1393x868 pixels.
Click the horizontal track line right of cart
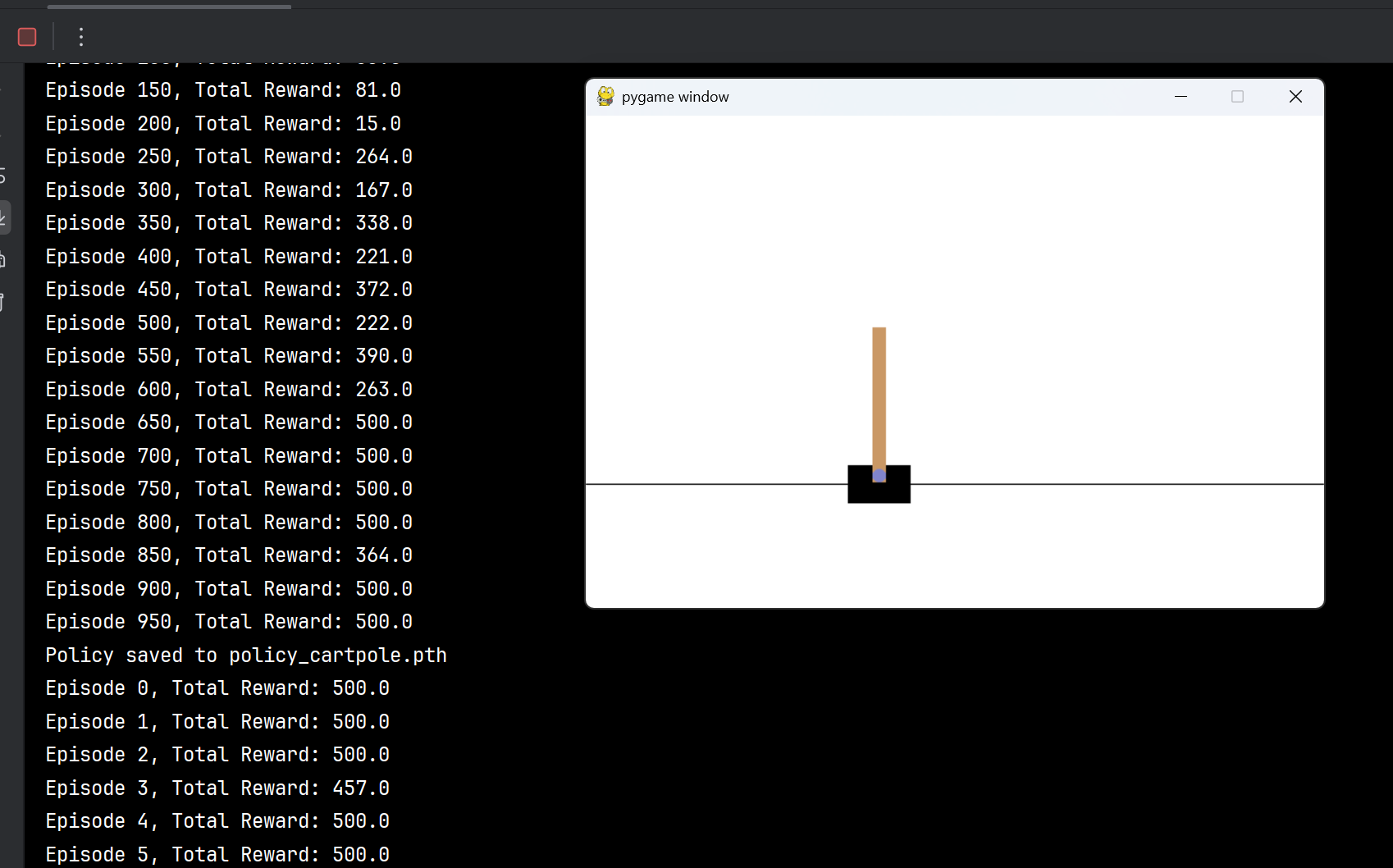1117,484
